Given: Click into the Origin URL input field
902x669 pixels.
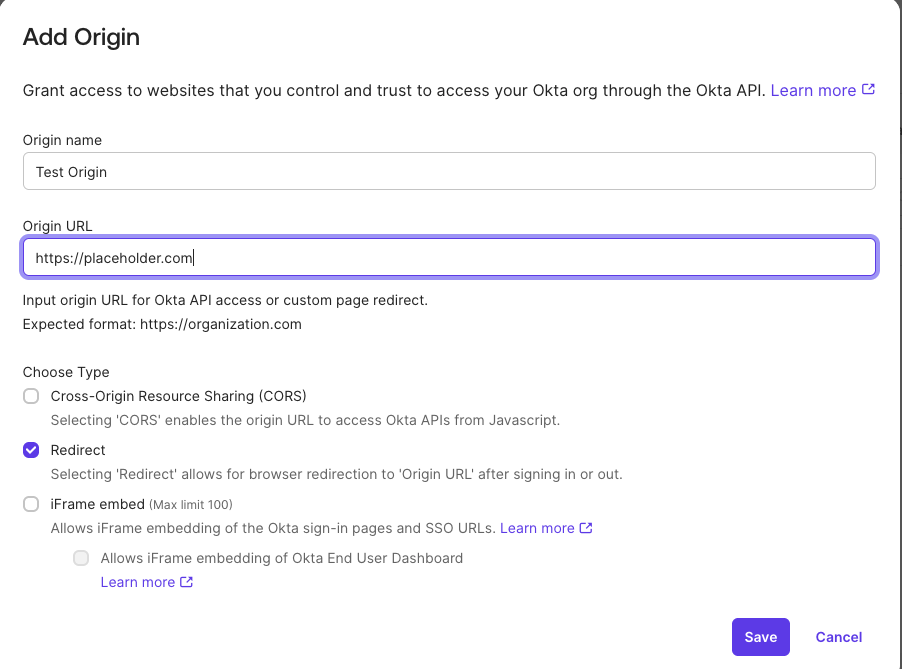Looking at the screenshot, I should 449,257.
